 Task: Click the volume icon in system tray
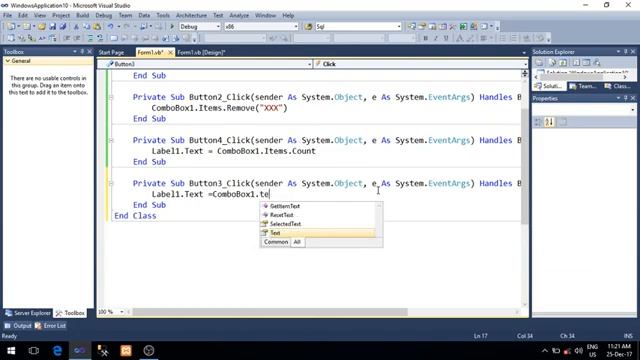pyautogui.click(x=578, y=351)
